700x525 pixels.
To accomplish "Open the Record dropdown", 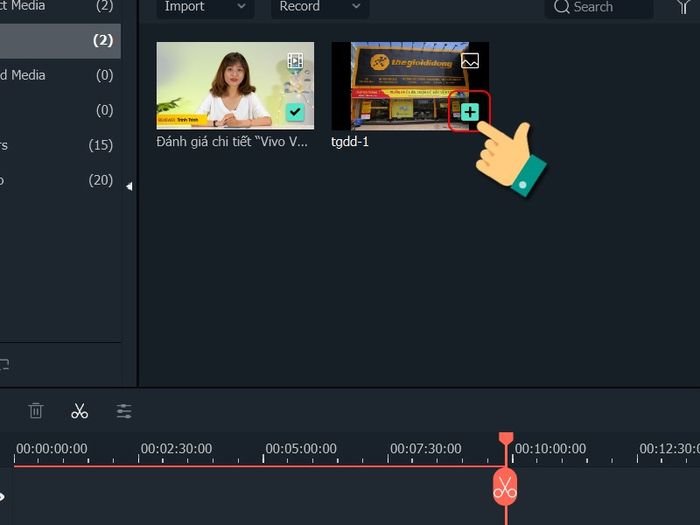I will tap(320, 7).
